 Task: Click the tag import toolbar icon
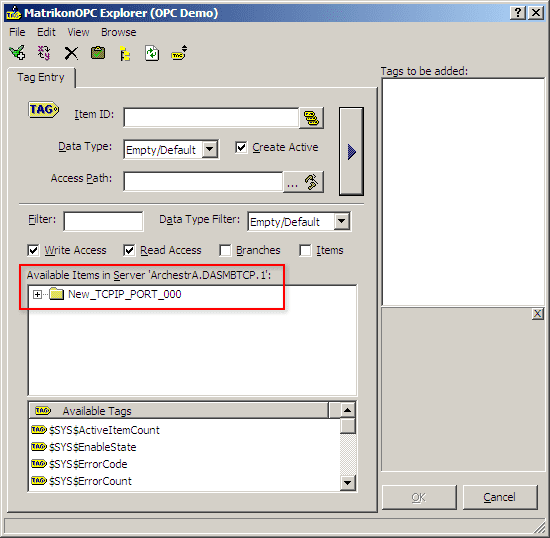179,53
